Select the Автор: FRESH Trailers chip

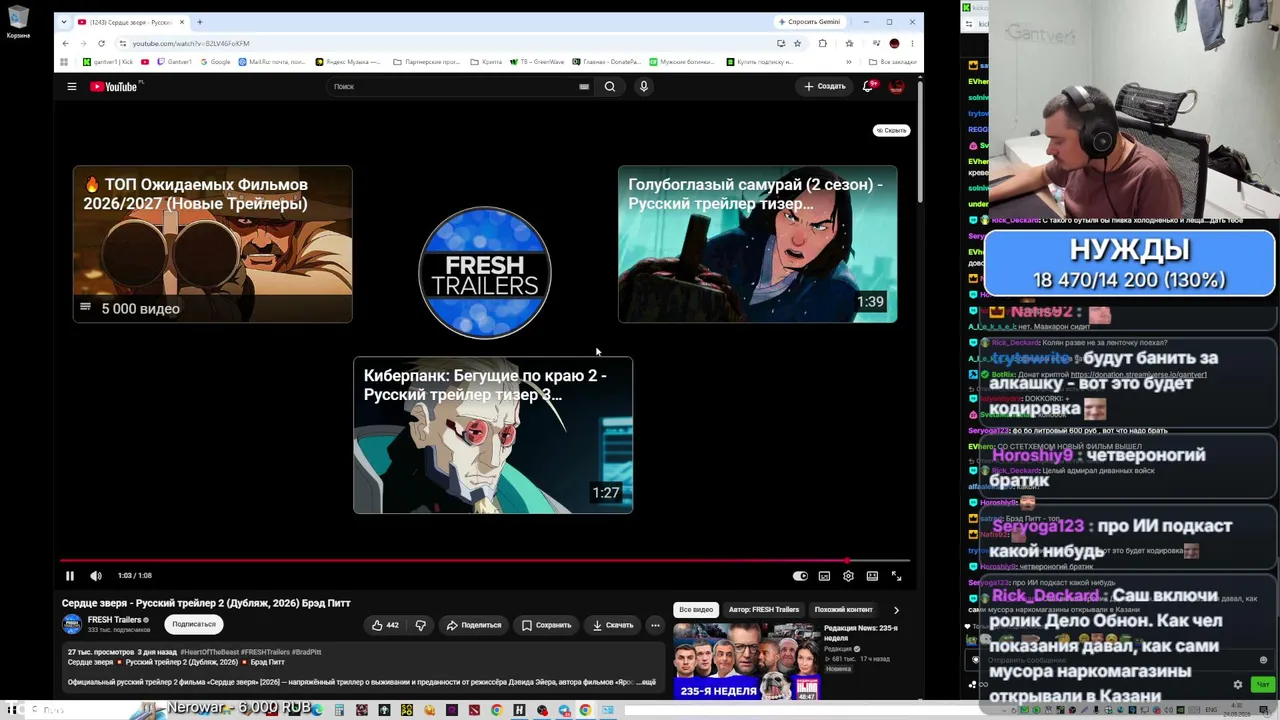pos(764,609)
